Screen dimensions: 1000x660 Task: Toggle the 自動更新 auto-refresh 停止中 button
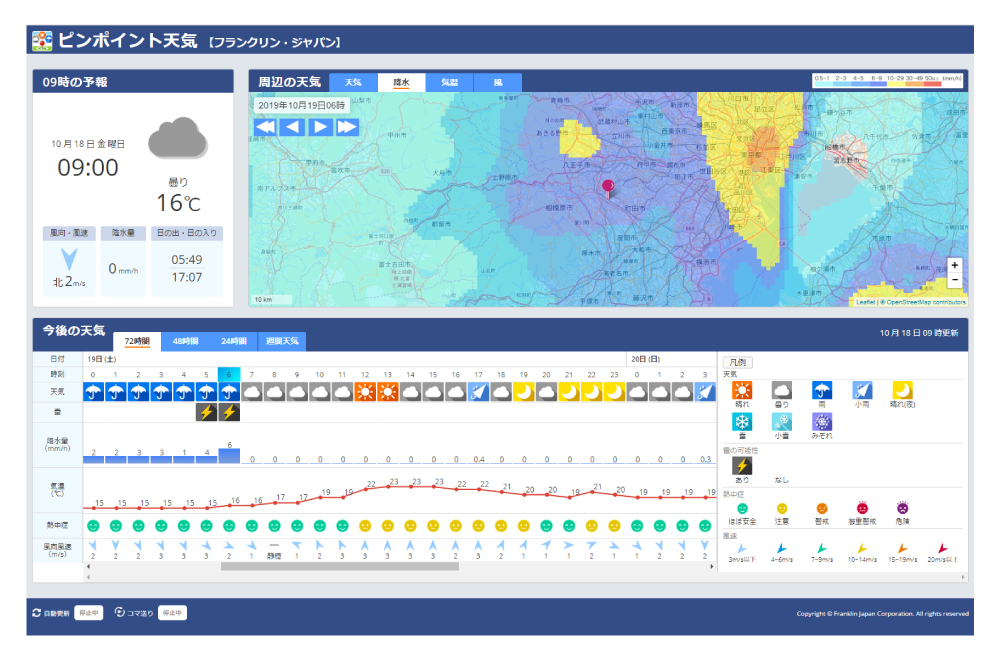[89, 613]
